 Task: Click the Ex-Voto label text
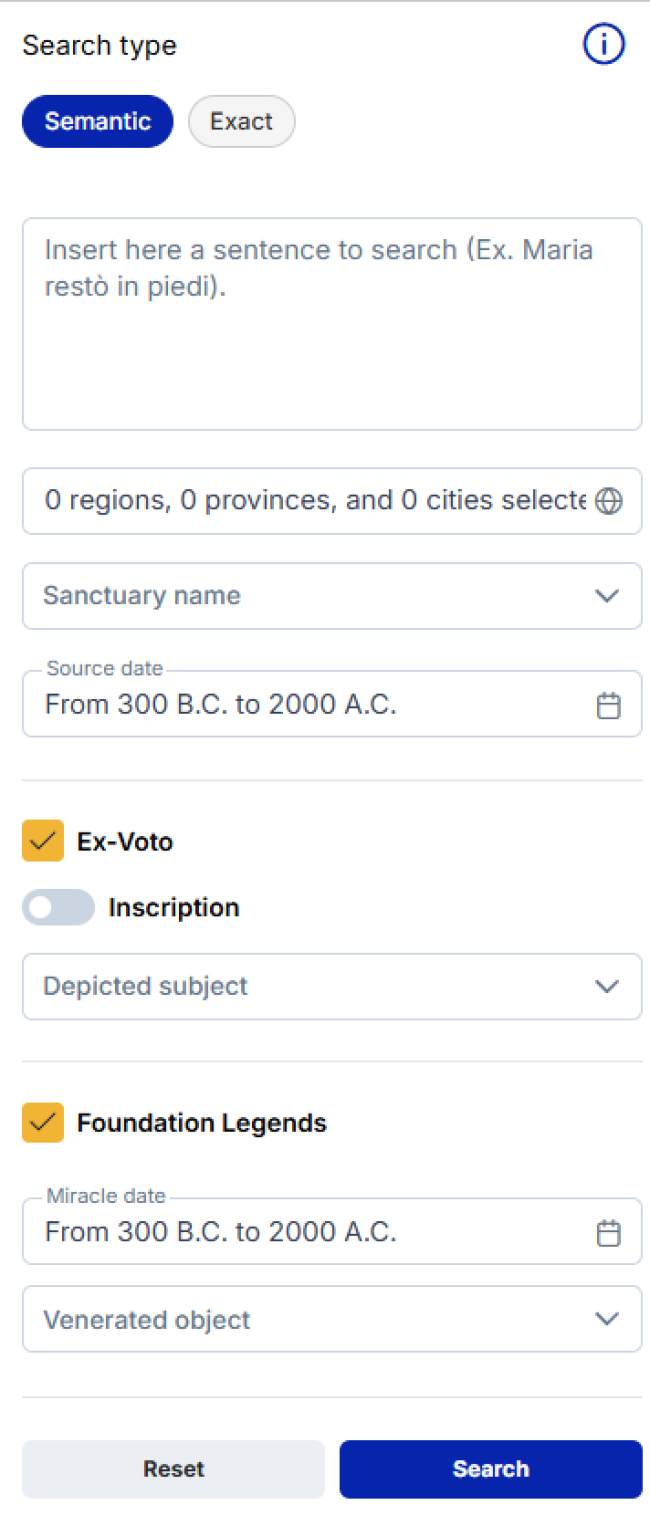pos(125,842)
